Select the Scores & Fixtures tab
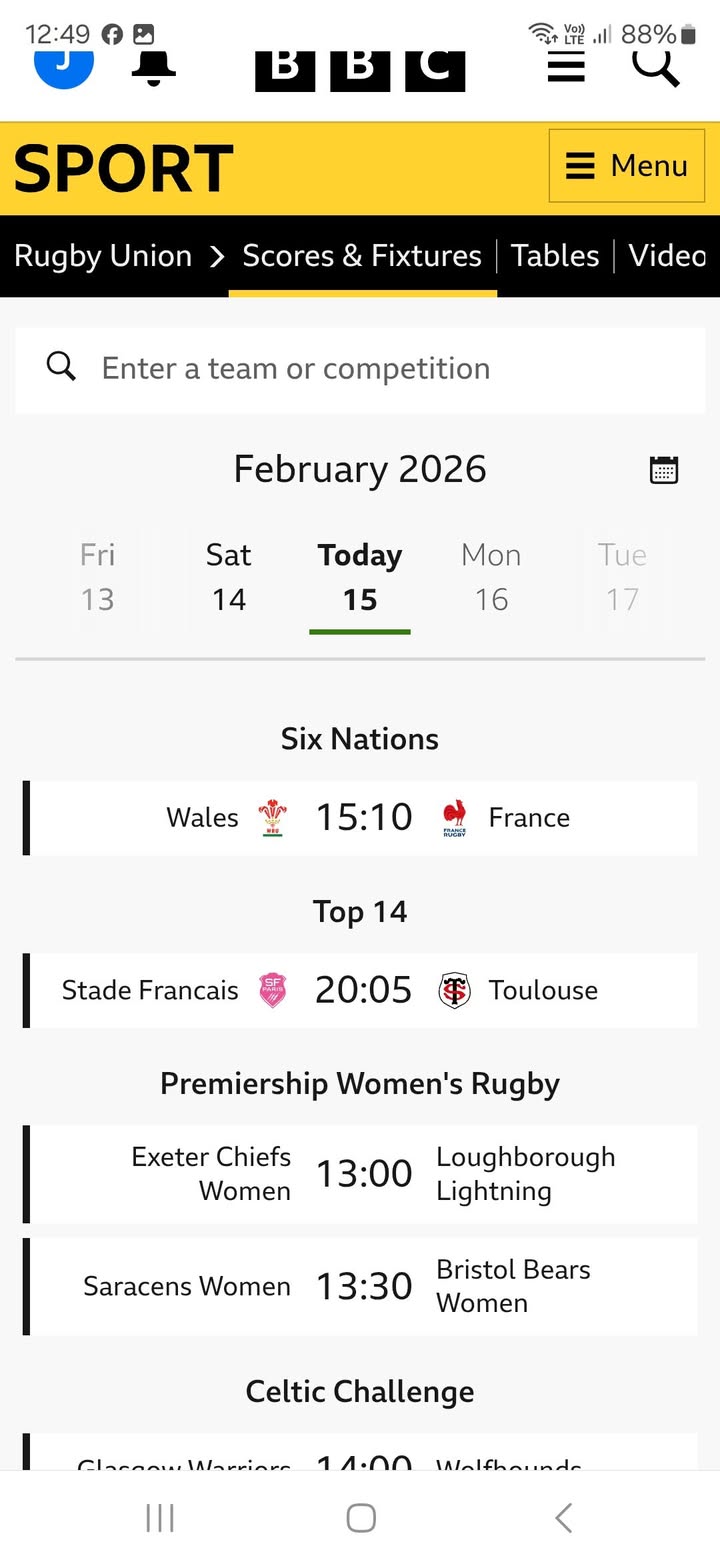Viewport: 720px width, 1560px height. click(362, 256)
